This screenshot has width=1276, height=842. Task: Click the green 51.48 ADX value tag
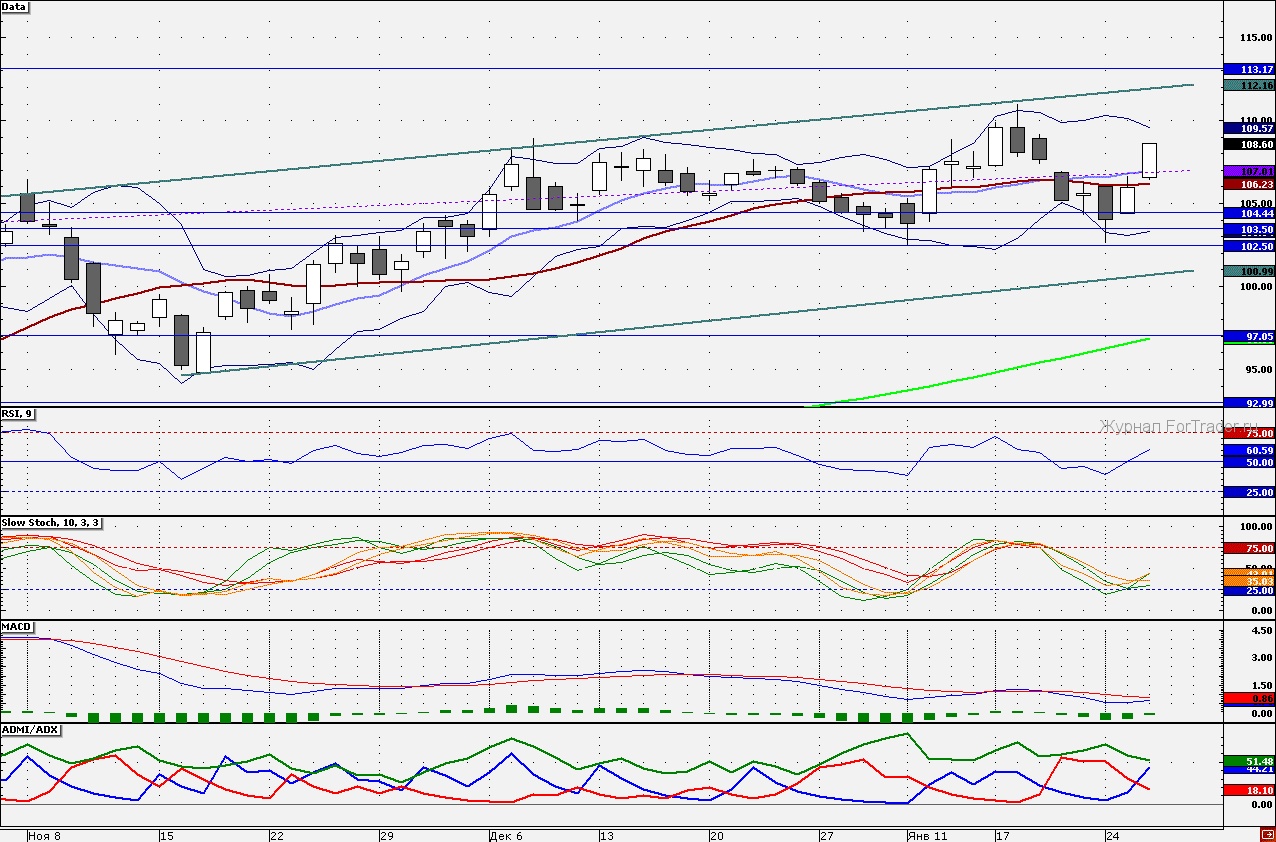tap(1249, 761)
